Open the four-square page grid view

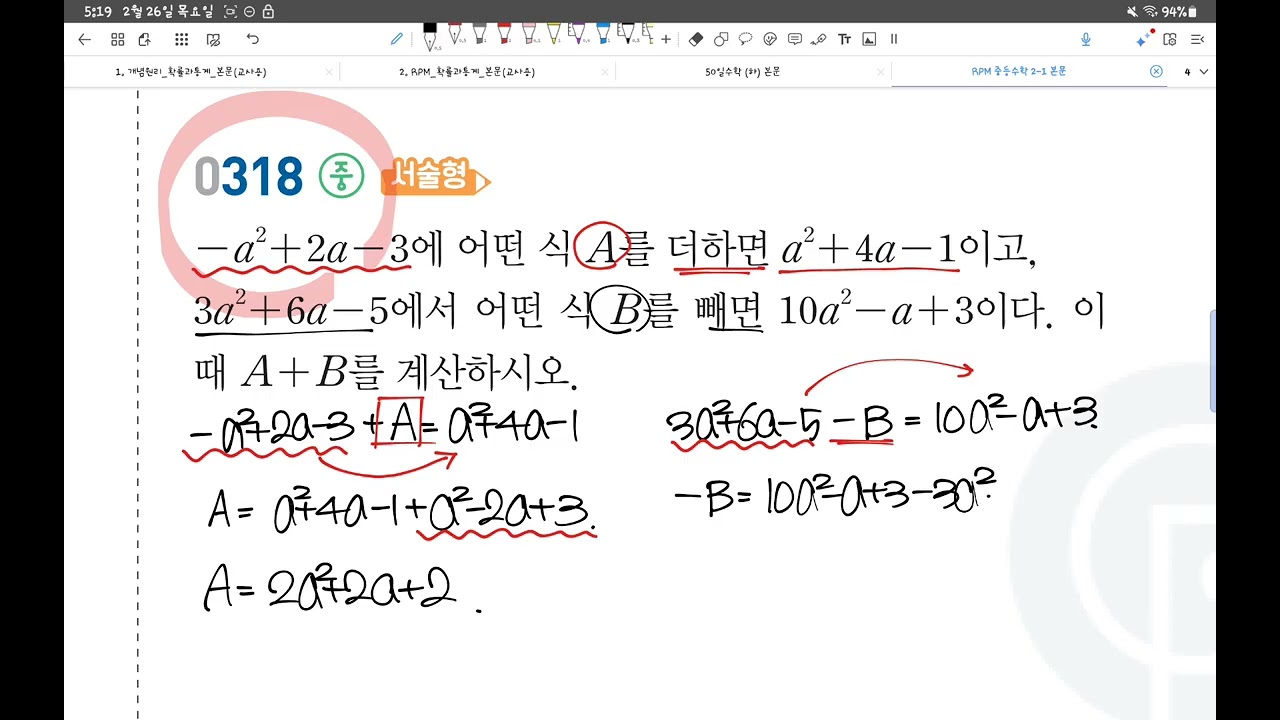click(118, 39)
